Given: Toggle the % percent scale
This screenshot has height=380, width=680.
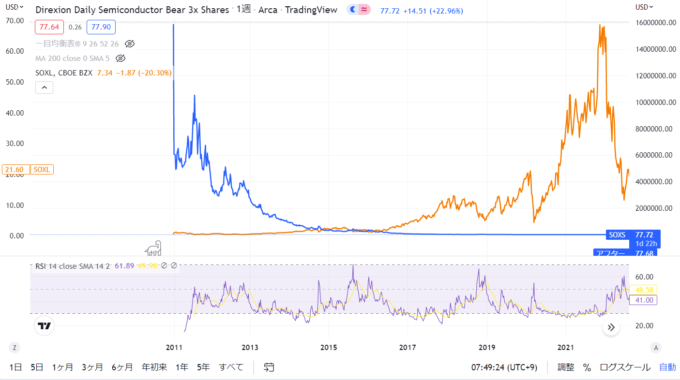Looking at the screenshot, I should coord(587,367).
